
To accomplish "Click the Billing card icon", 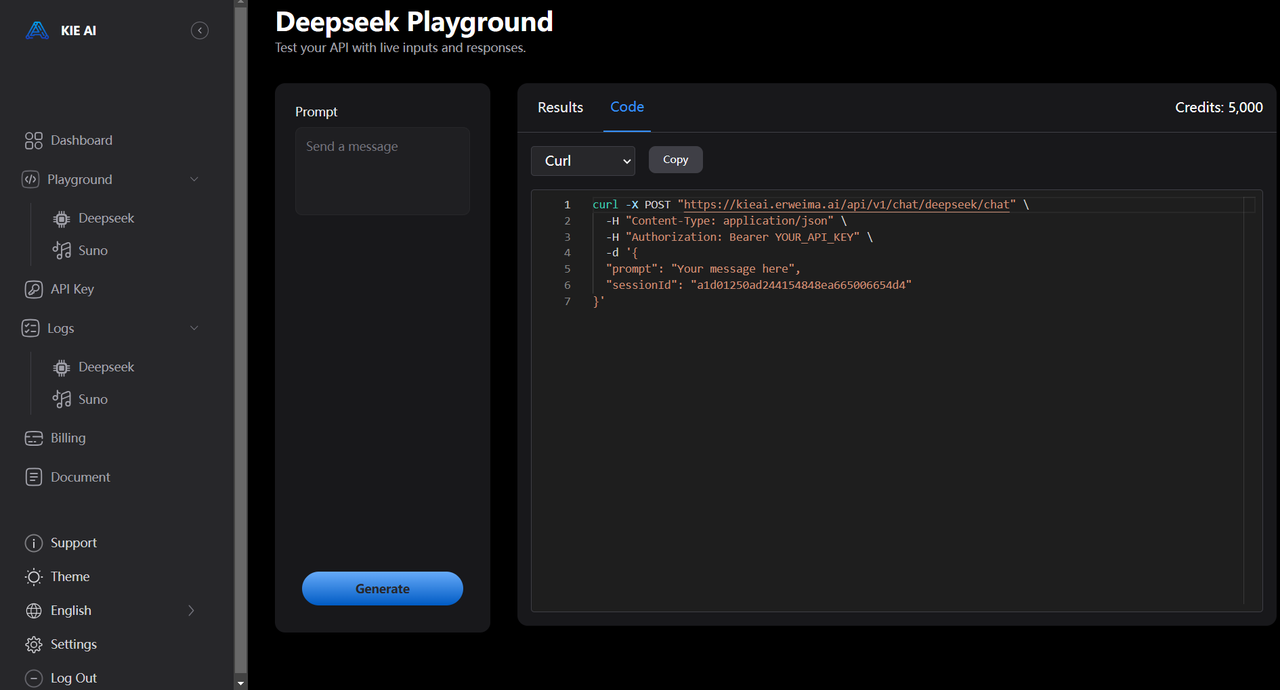I will 34,439.
